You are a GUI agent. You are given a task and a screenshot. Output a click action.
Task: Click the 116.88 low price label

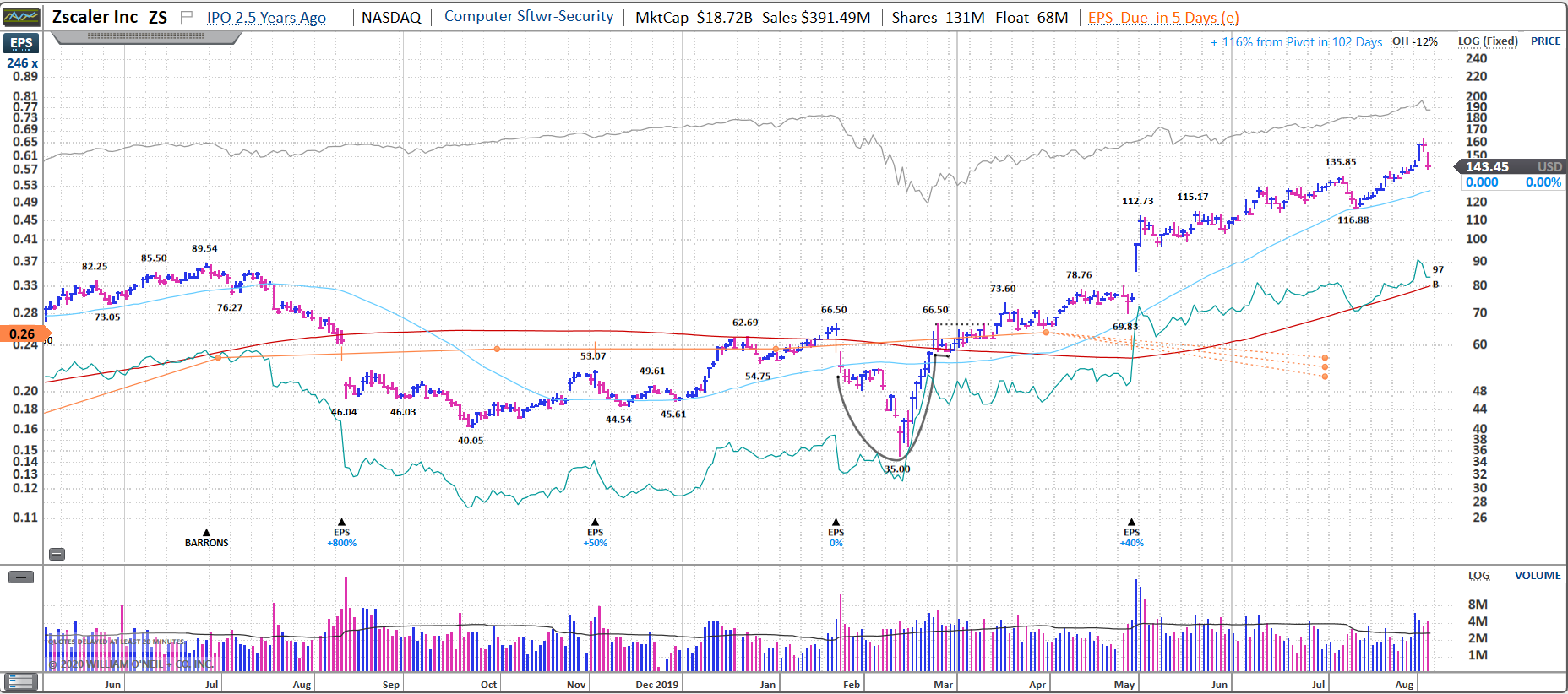(x=1353, y=220)
